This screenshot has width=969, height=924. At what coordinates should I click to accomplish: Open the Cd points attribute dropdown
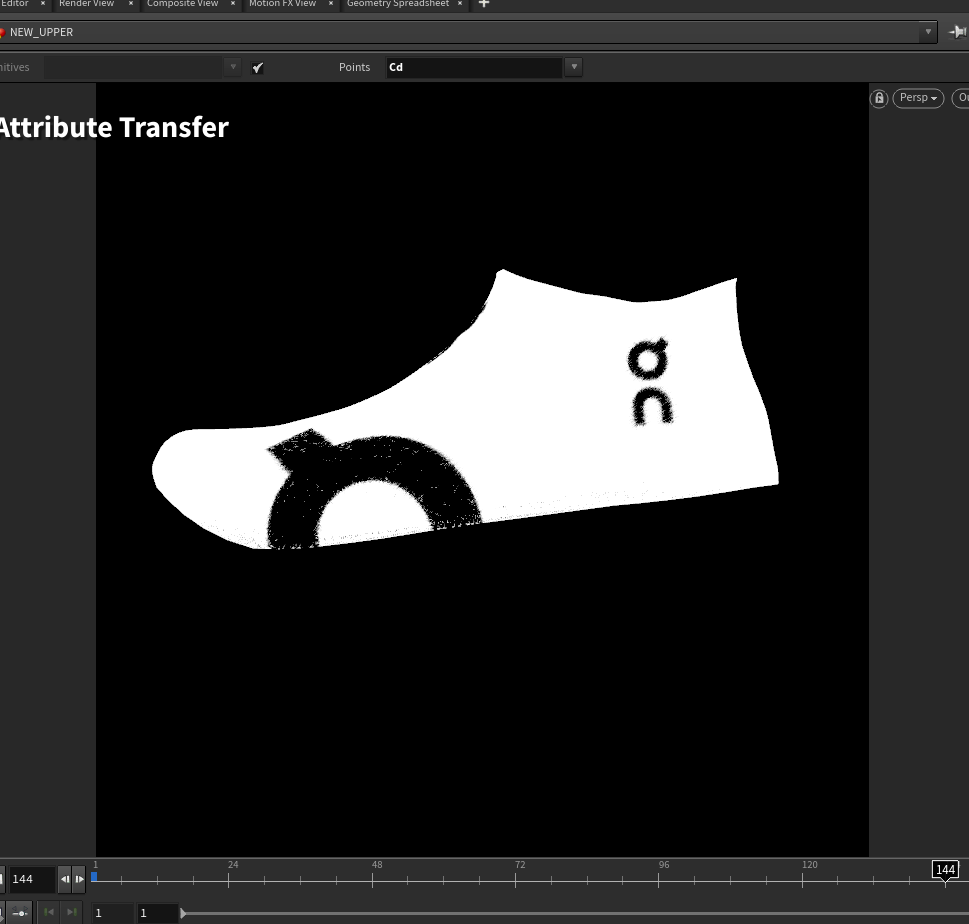(x=574, y=67)
